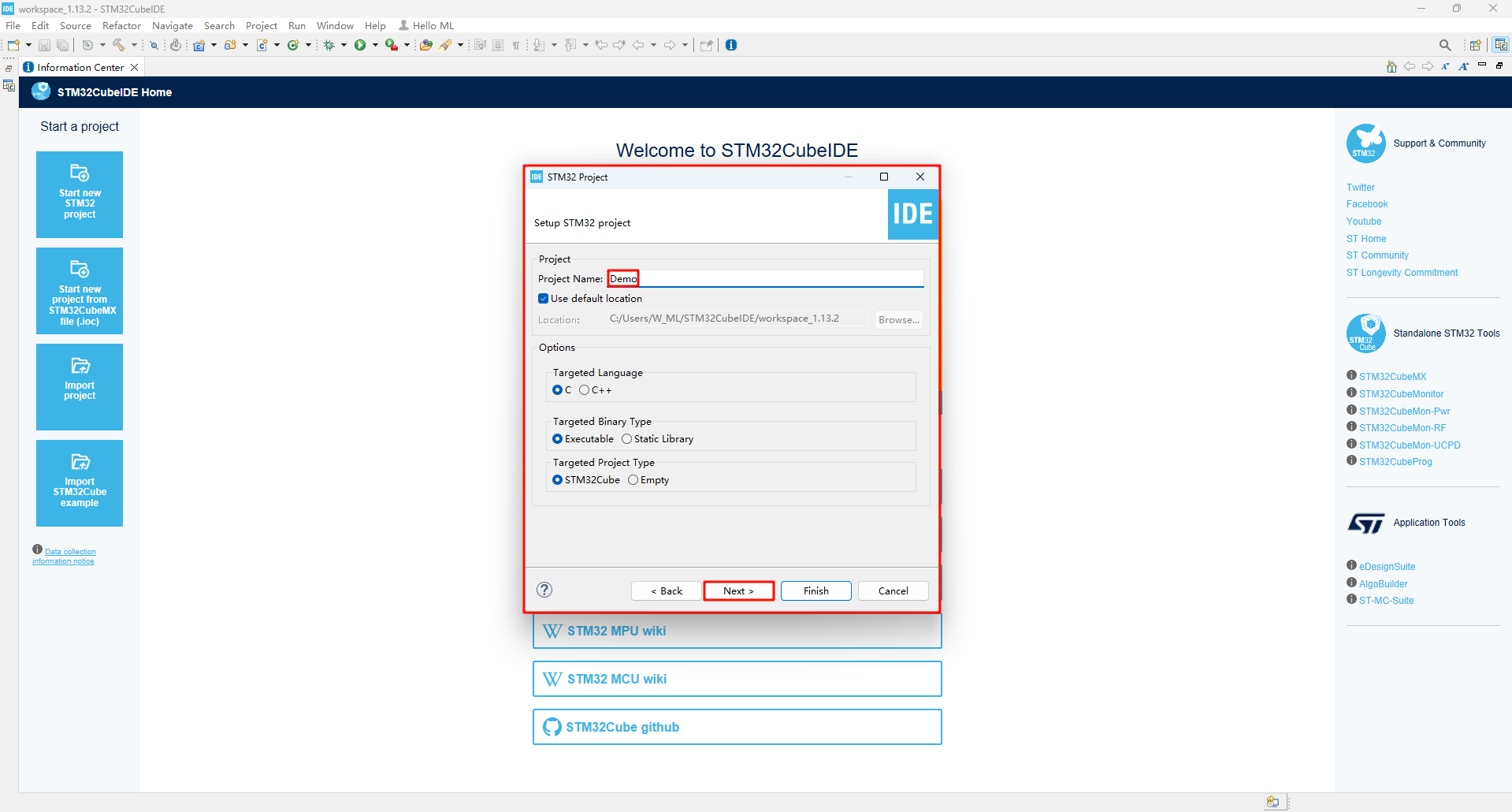Open the Data collection information notice link
The width and height of the screenshot is (1512, 812).
(x=65, y=556)
